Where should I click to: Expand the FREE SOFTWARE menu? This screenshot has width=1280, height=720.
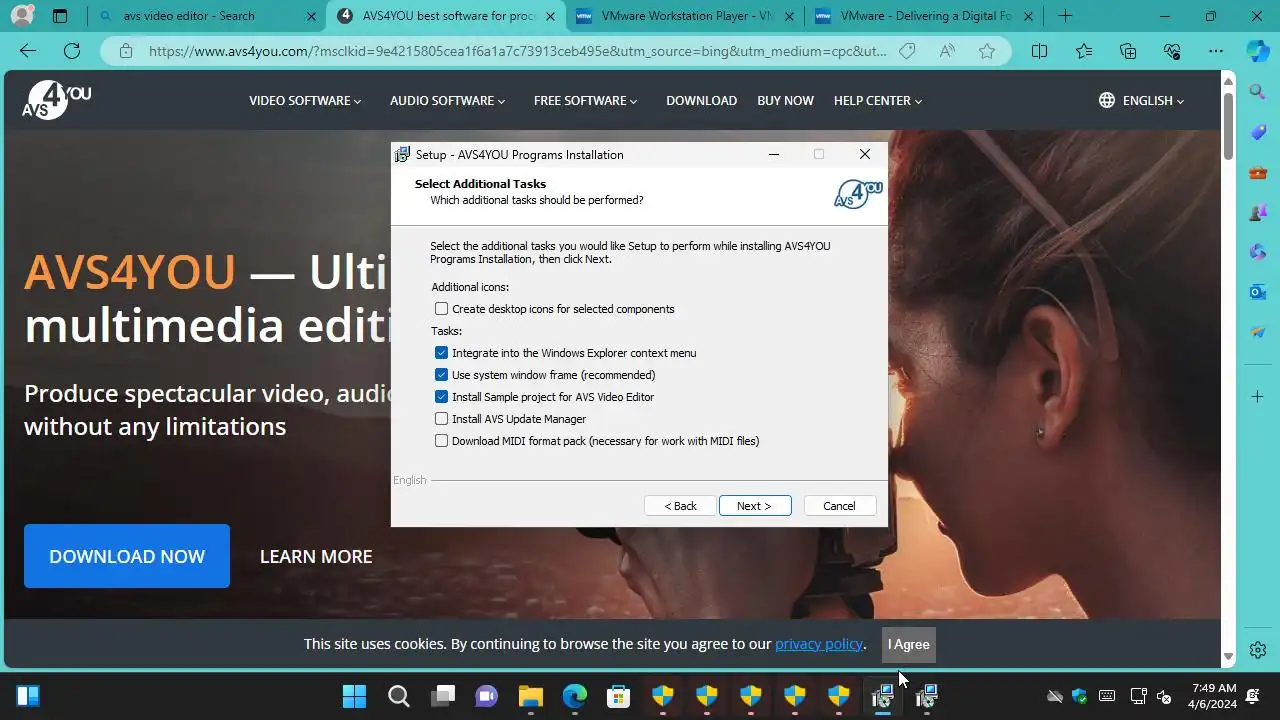click(585, 101)
